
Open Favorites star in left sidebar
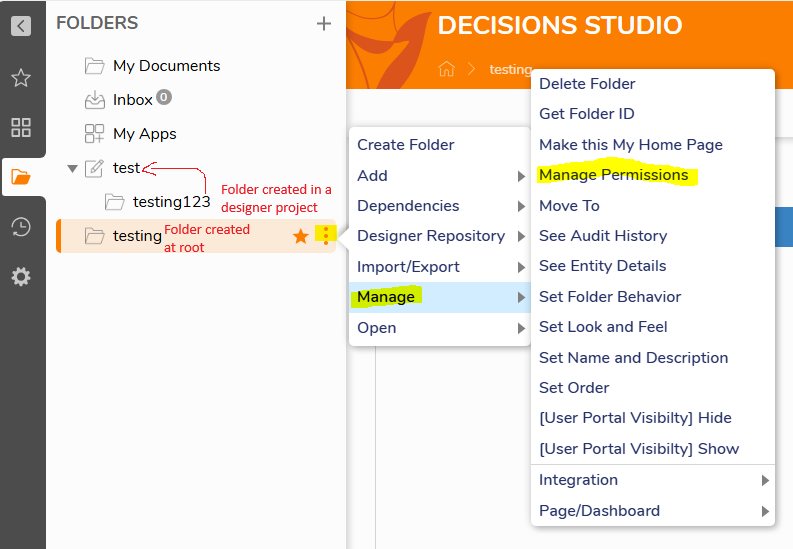[x=21, y=78]
